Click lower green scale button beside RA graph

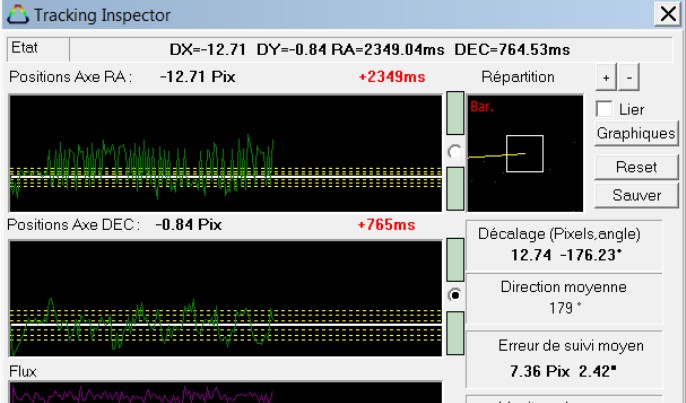[x=455, y=187]
